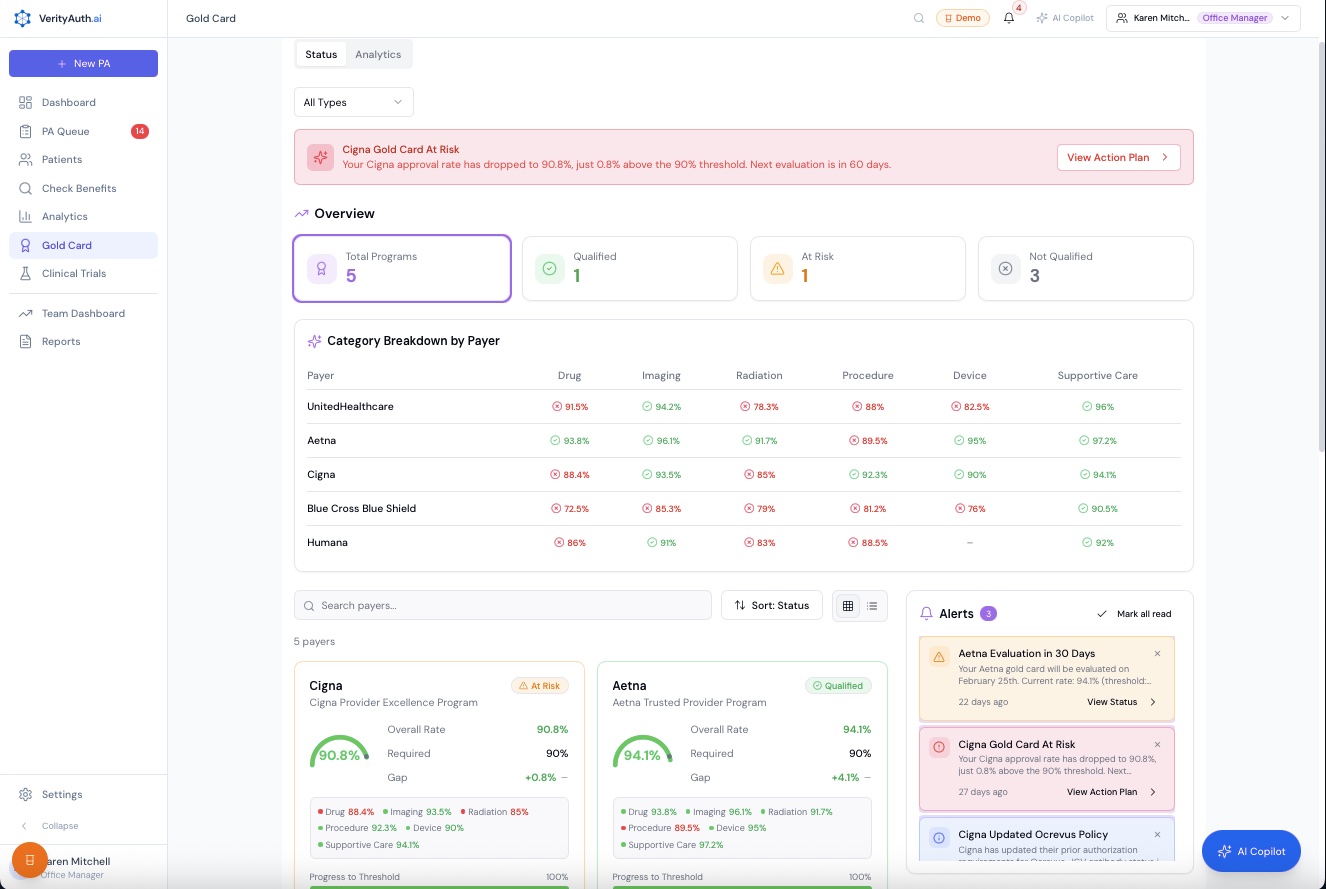Open the All Types filter dropdown
1326x889 pixels.
(x=353, y=101)
